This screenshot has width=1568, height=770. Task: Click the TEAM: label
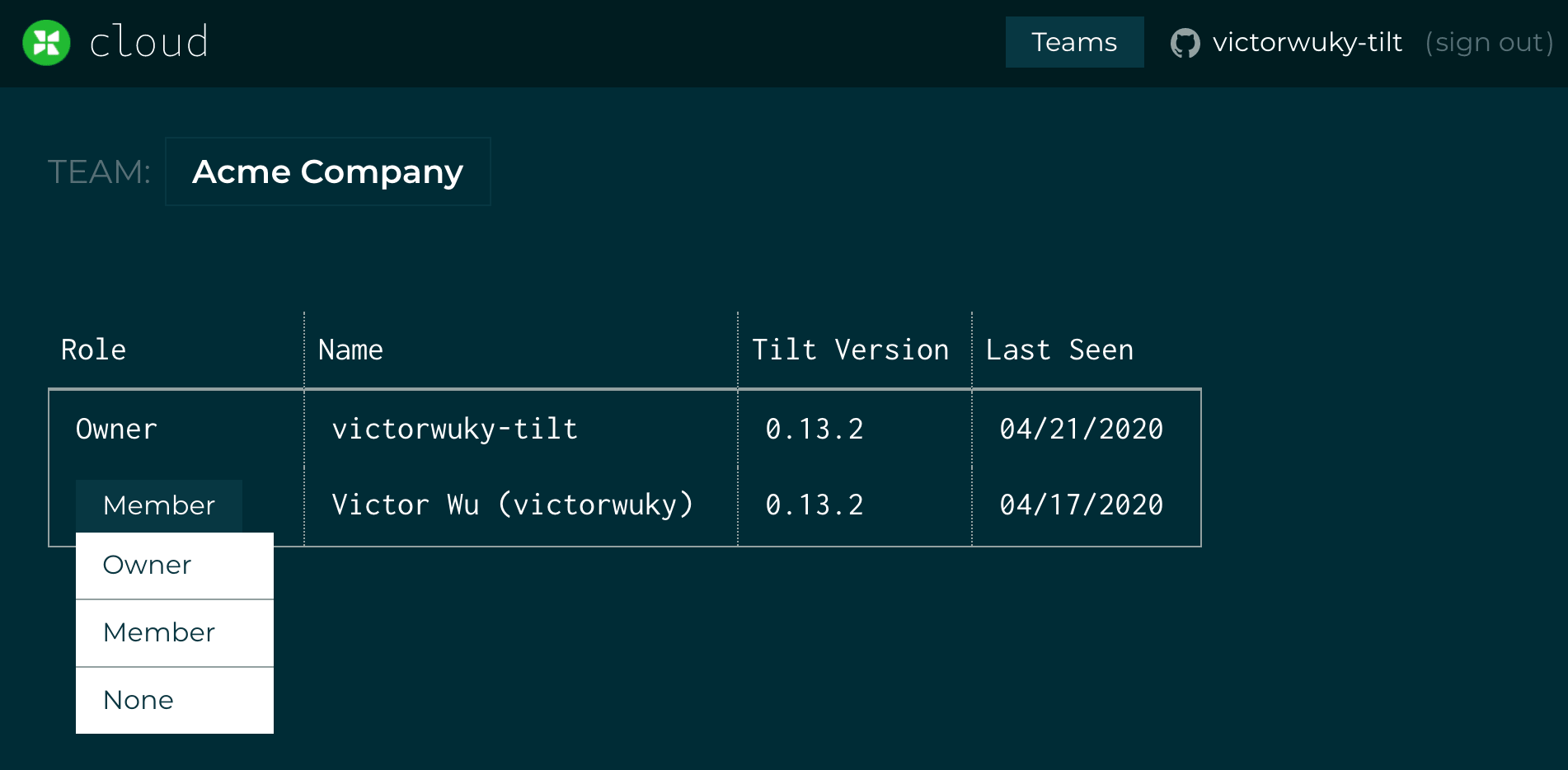click(x=99, y=171)
